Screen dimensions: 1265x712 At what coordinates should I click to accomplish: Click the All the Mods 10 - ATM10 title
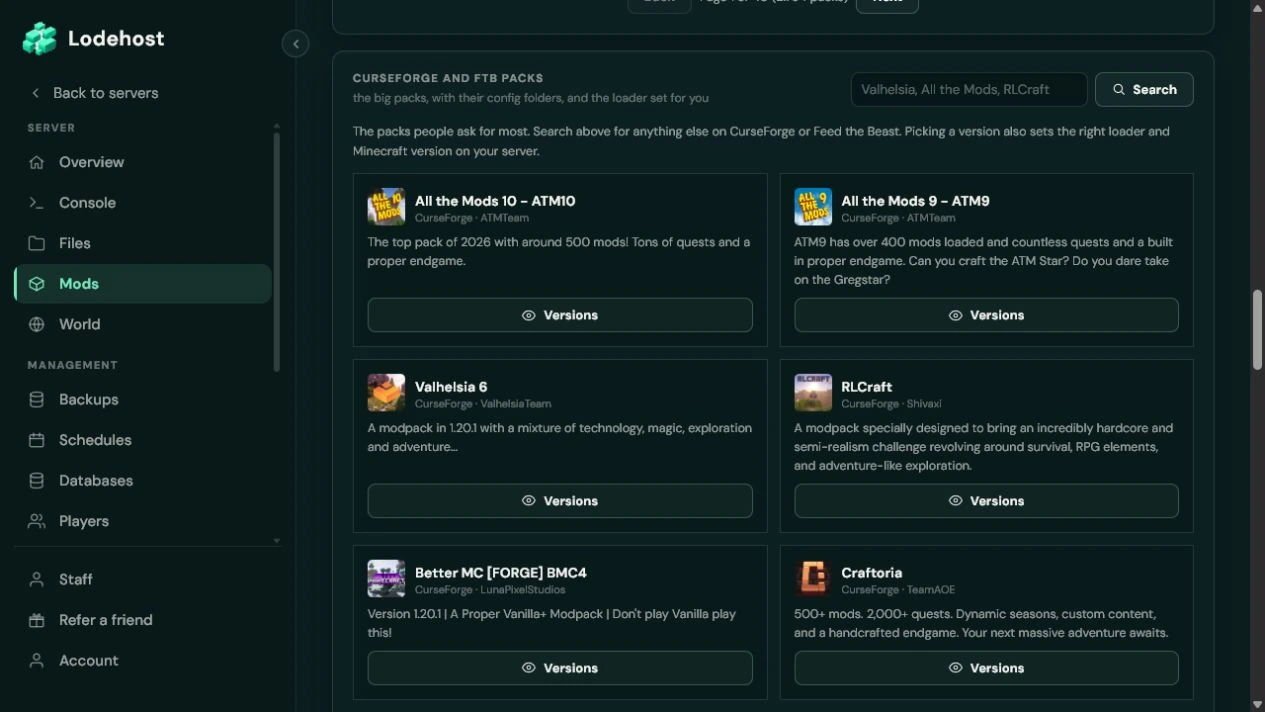495,201
